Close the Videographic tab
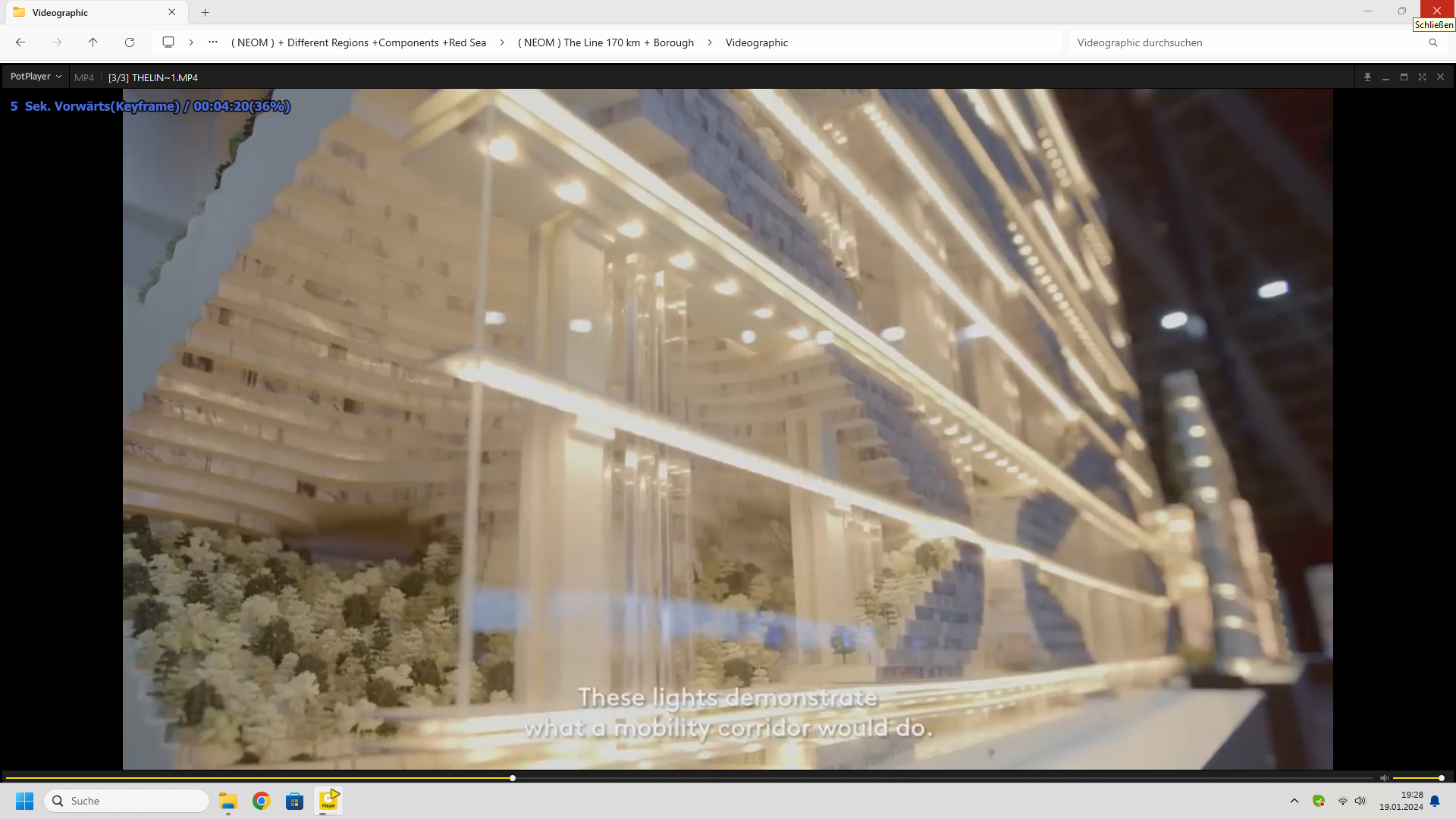The height and width of the screenshot is (819, 1456). tap(172, 12)
